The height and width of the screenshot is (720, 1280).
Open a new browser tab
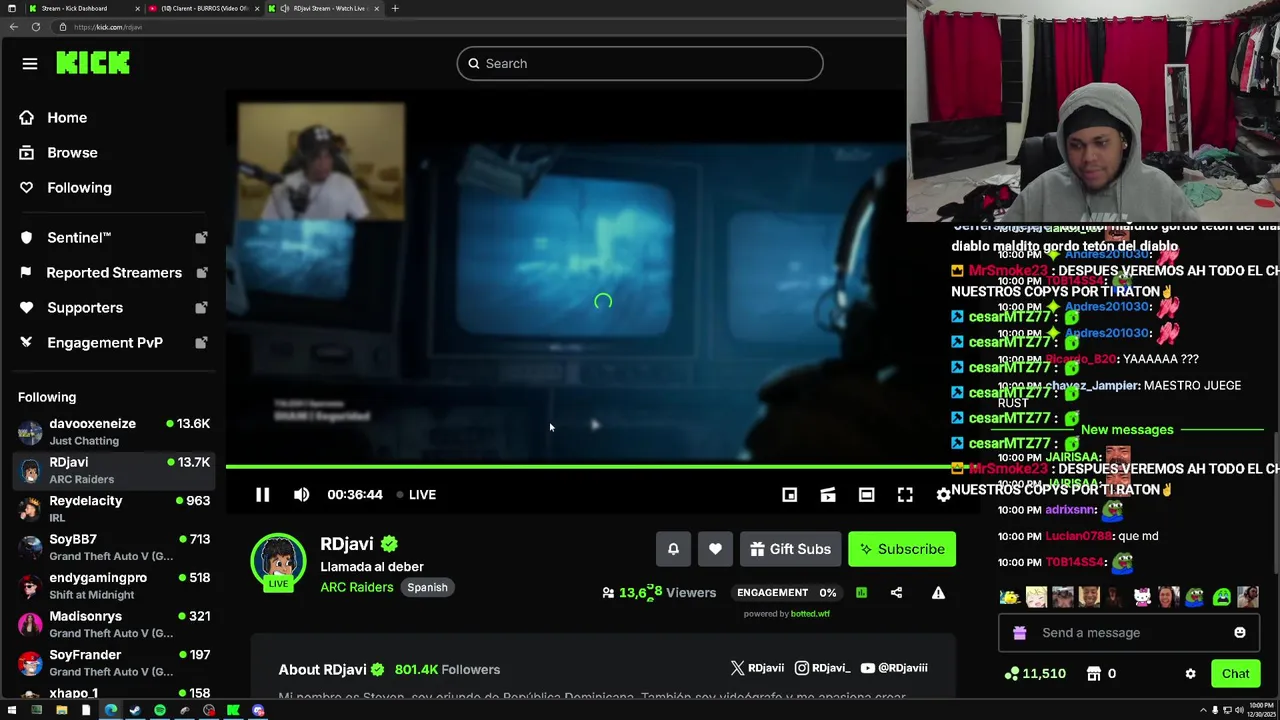395,8
